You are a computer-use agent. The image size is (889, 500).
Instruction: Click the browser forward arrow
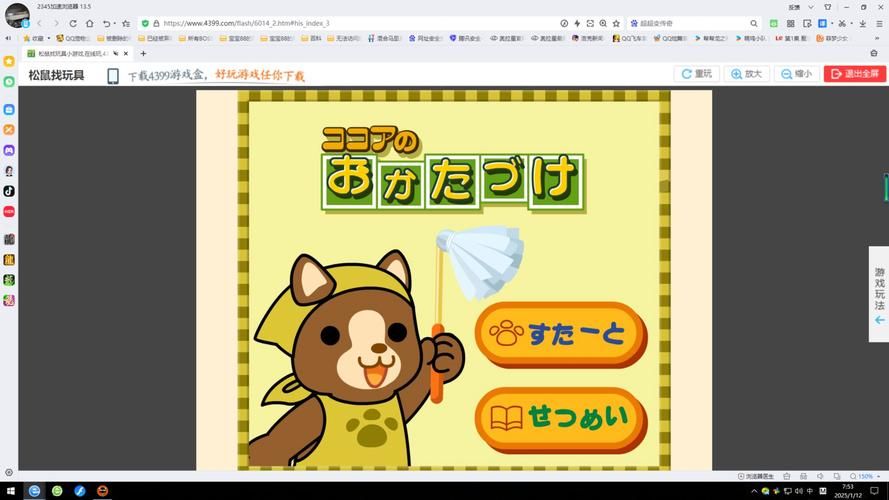pos(56,23)
